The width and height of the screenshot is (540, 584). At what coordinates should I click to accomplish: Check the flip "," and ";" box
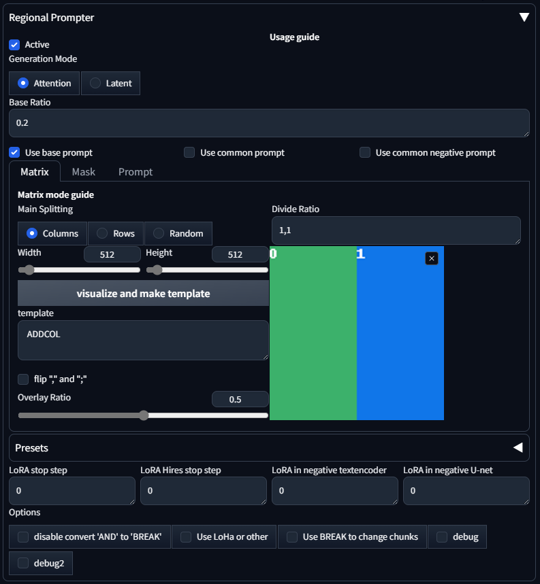23,380
